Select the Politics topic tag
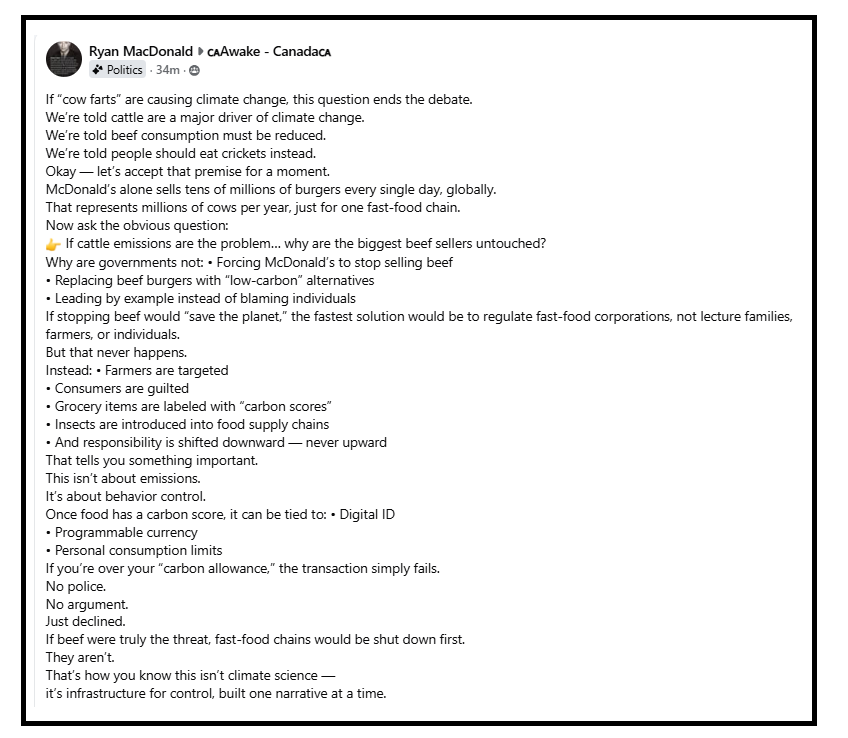 tap(118, 70)
